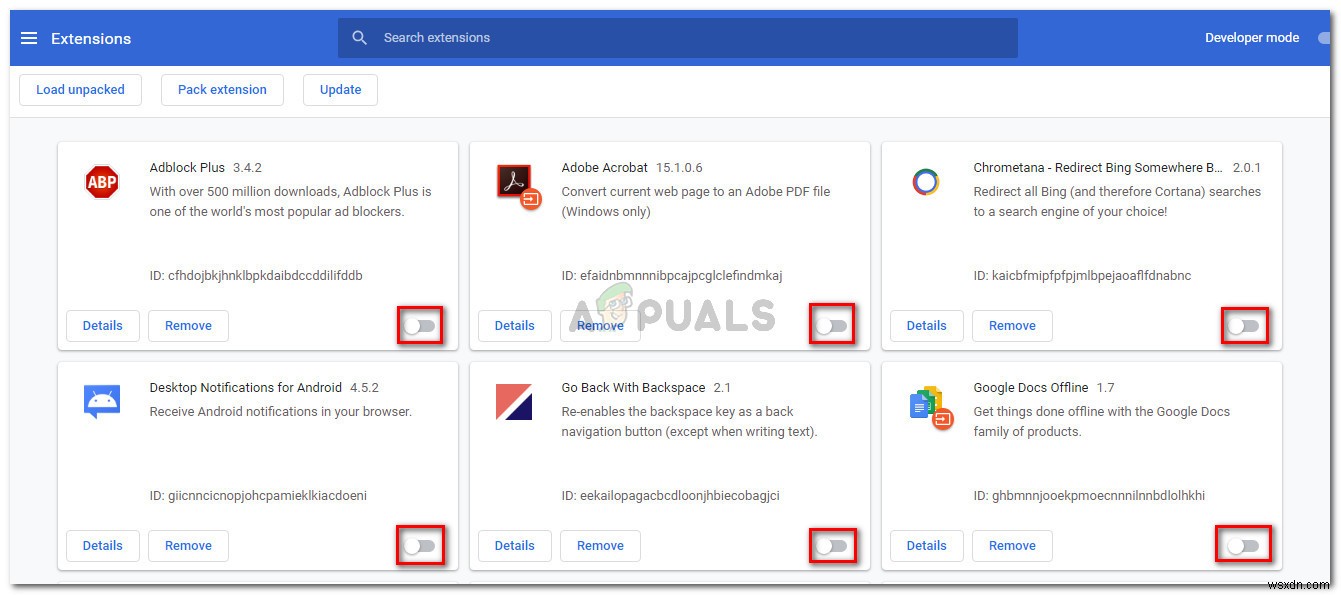Click the Update button
Image resolution: width=1341 pixels, height=595 pixels.
(340, 89)
